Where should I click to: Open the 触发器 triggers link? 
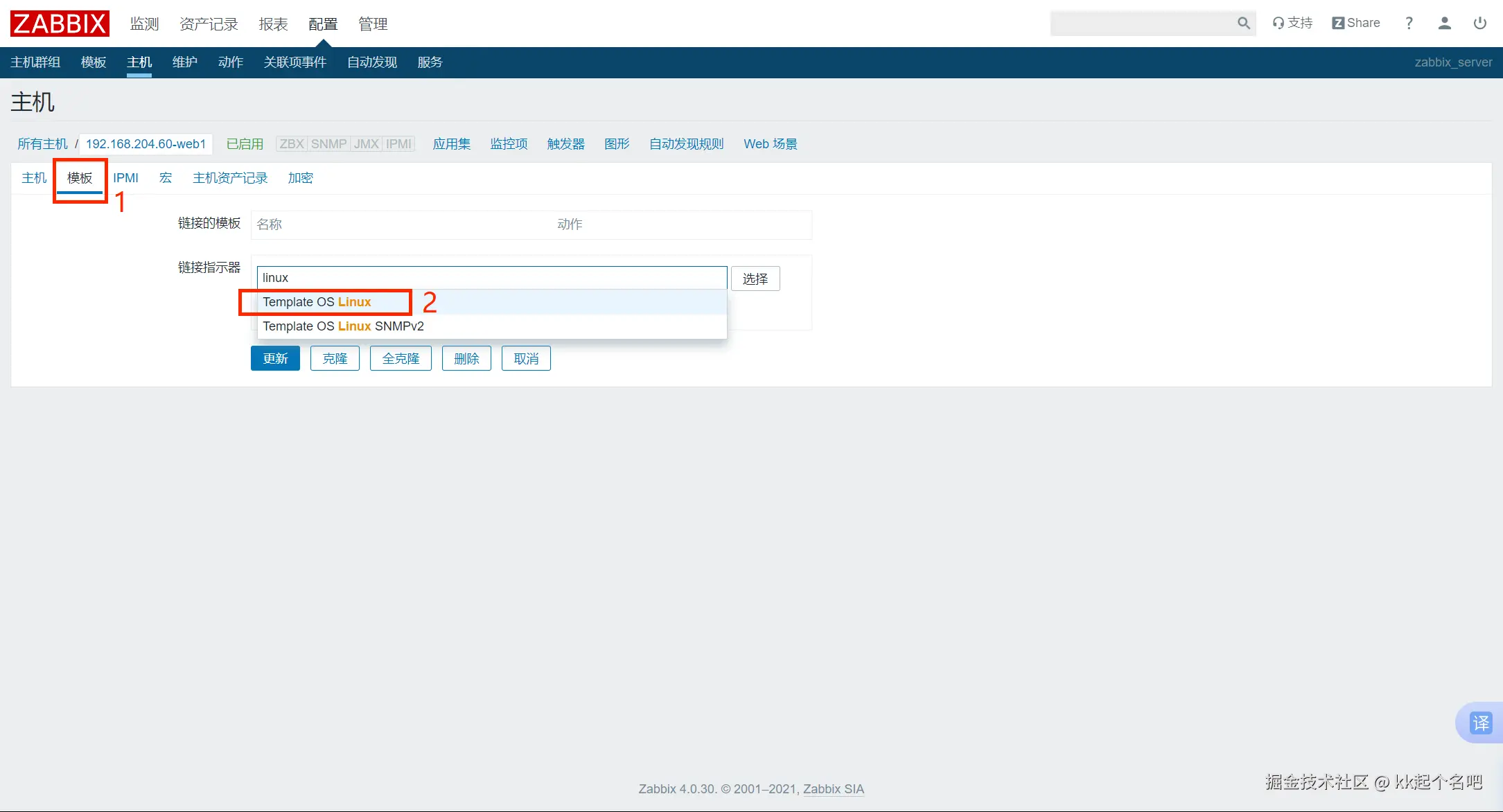pos(565,144)
